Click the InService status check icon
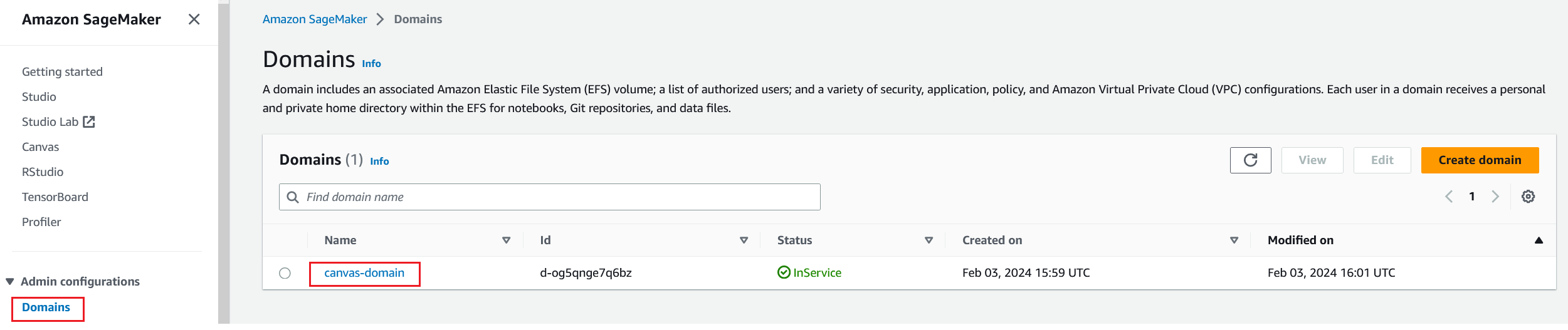1568x330 pixels. tap(784, 272)
